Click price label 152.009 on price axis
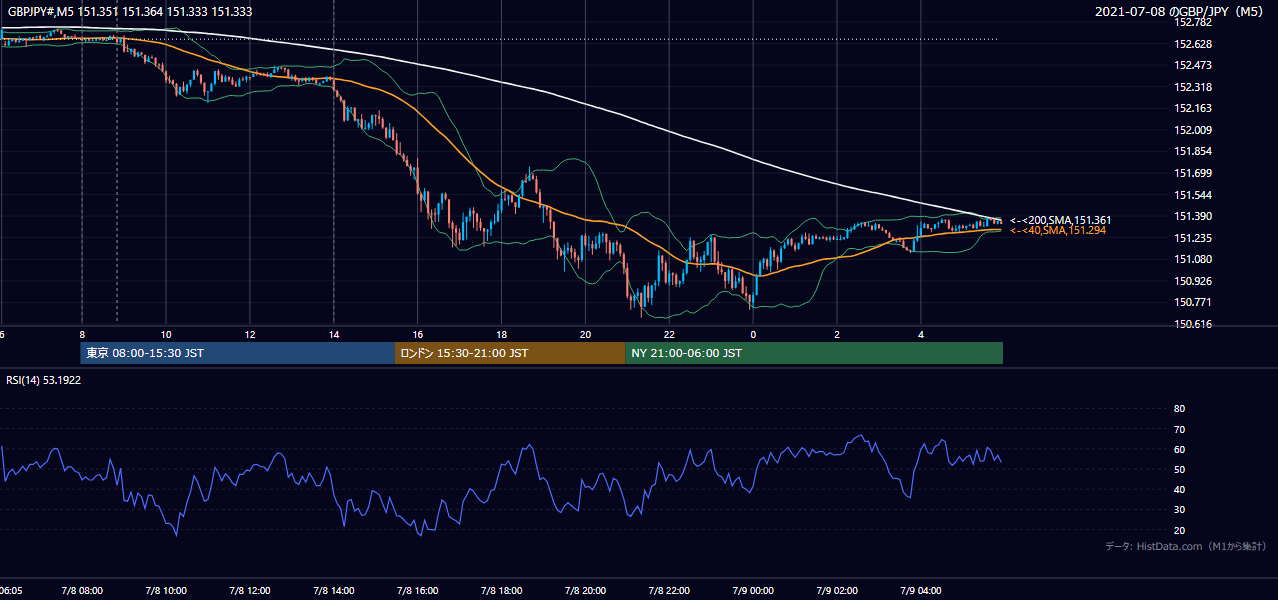Screen dimensions: 1278x600 (1192, 130)
